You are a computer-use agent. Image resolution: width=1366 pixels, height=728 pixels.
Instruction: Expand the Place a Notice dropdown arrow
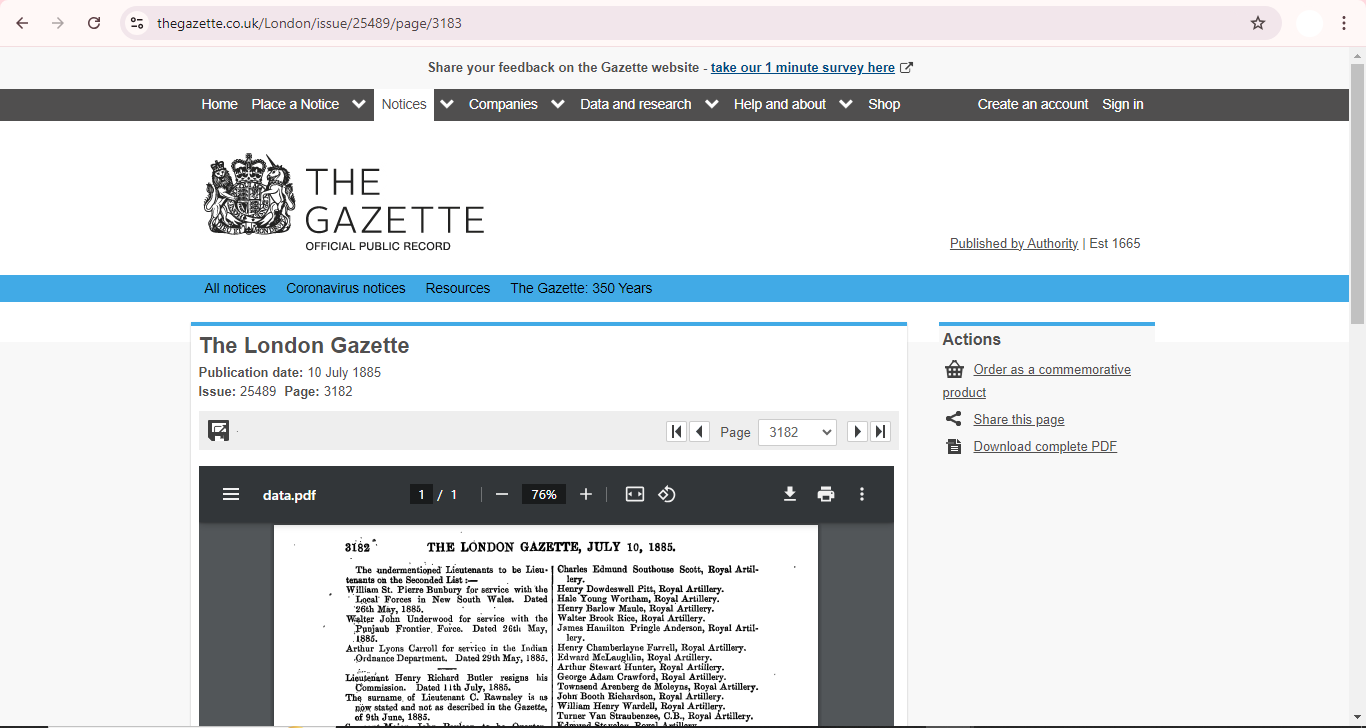pyautogui.click(x=359, y=104)
